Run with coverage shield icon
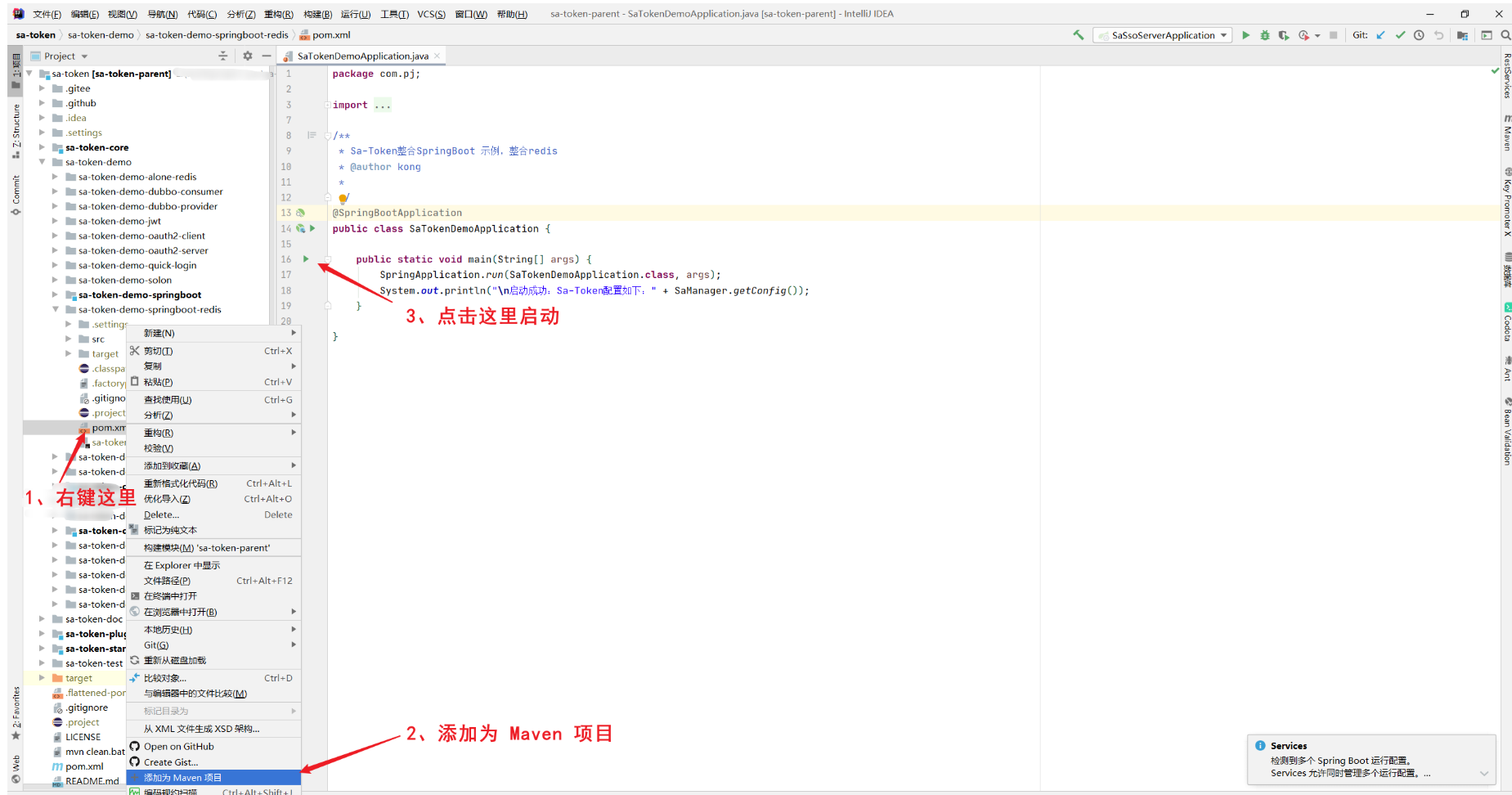 click(1284, 35)
